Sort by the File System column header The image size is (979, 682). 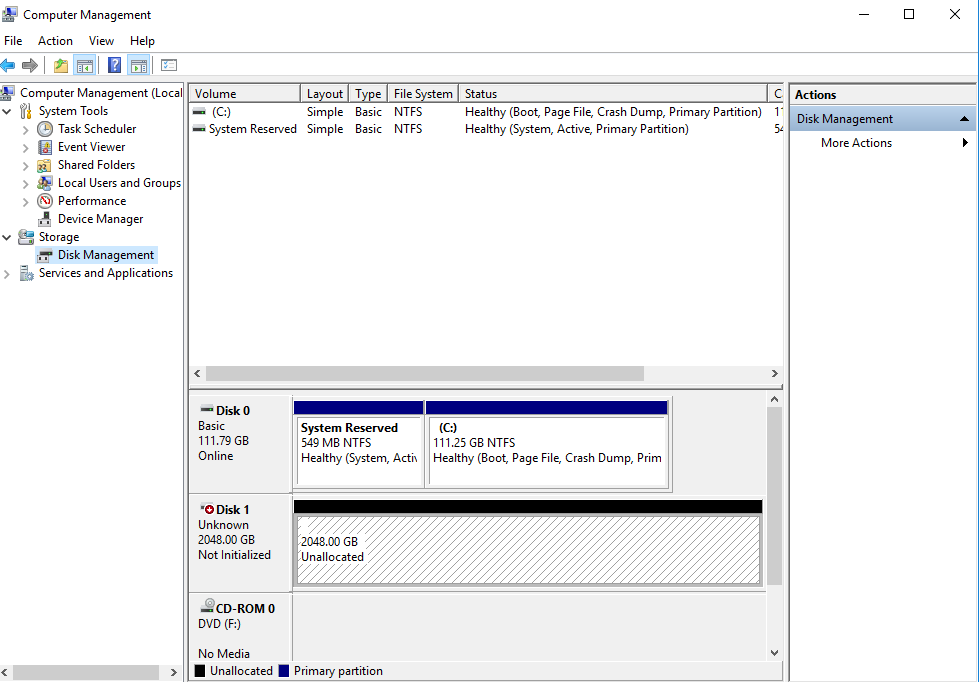click(423, 94)
